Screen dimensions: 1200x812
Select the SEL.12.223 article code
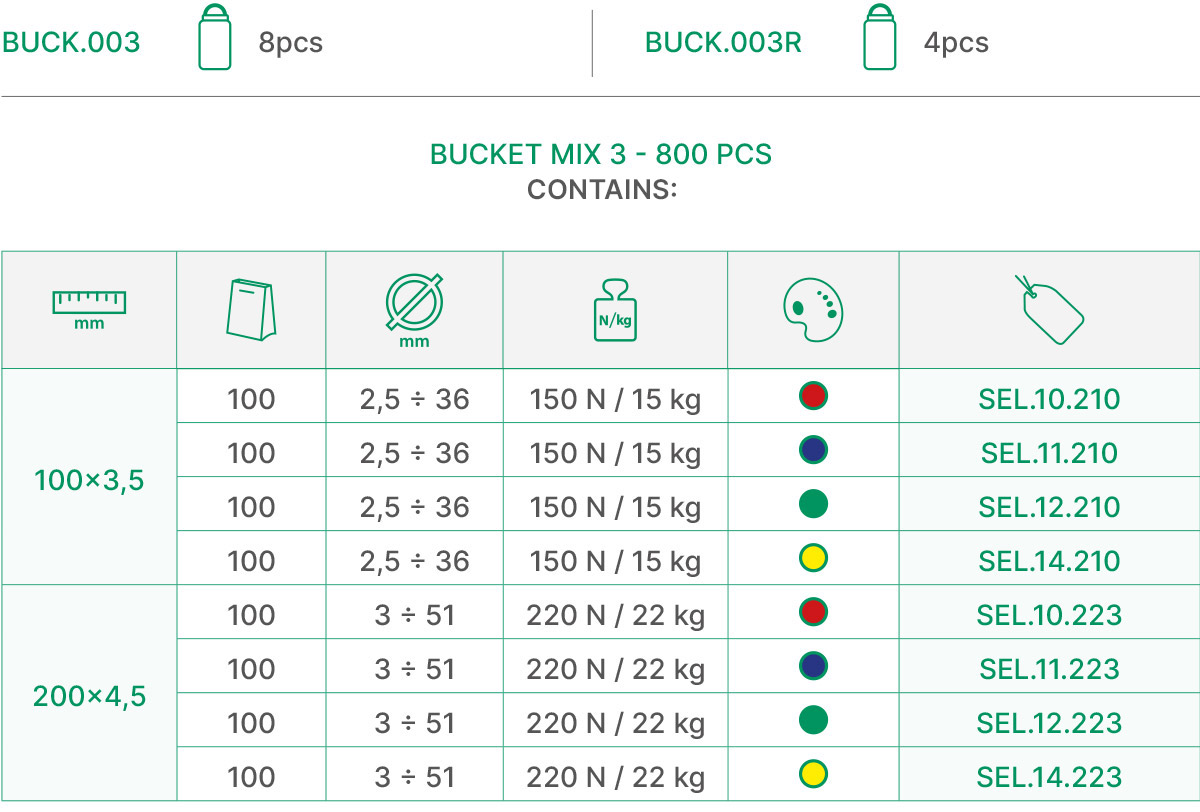point(1049,723)
